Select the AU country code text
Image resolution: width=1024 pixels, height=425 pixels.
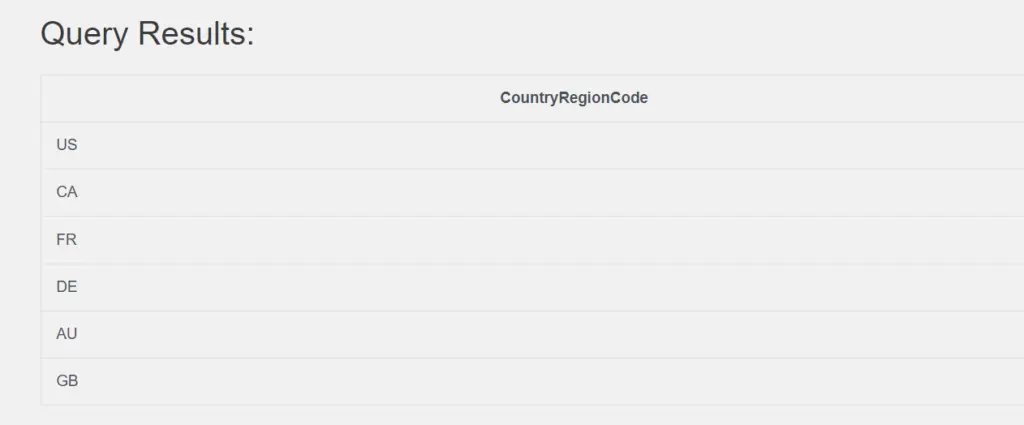click(x=67, y=334)
